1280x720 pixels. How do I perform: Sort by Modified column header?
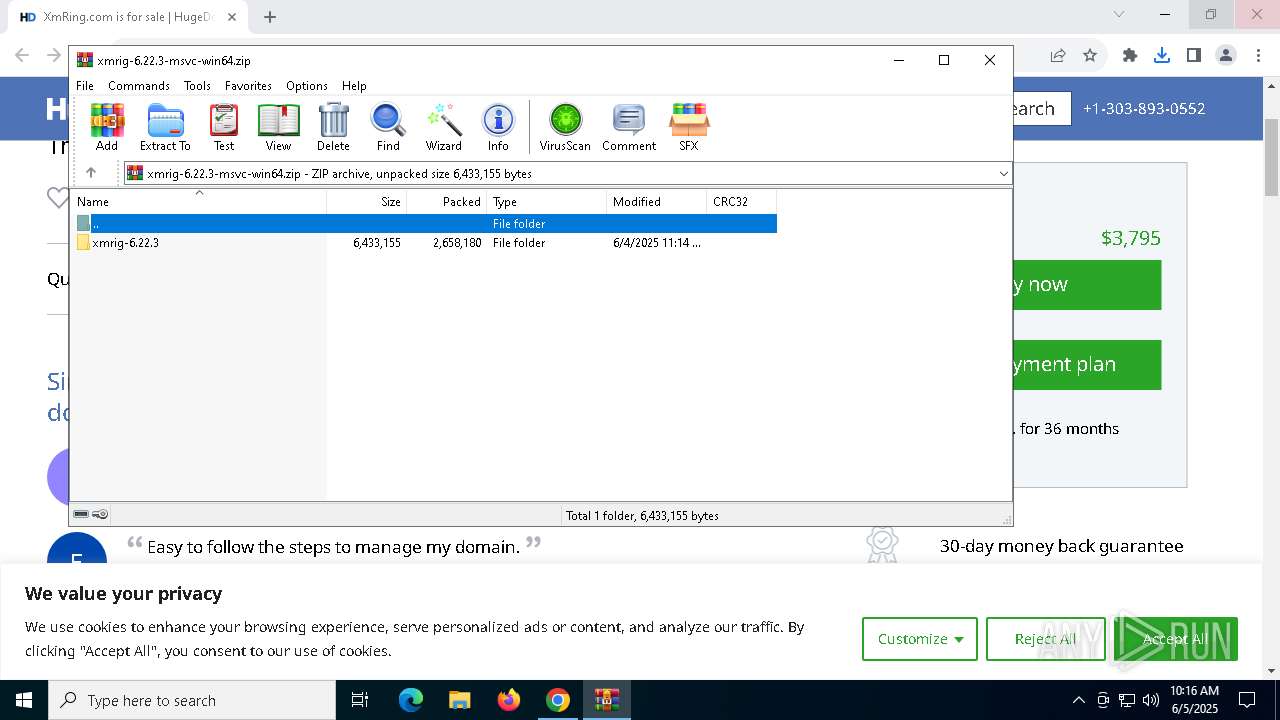click(657, 202)
